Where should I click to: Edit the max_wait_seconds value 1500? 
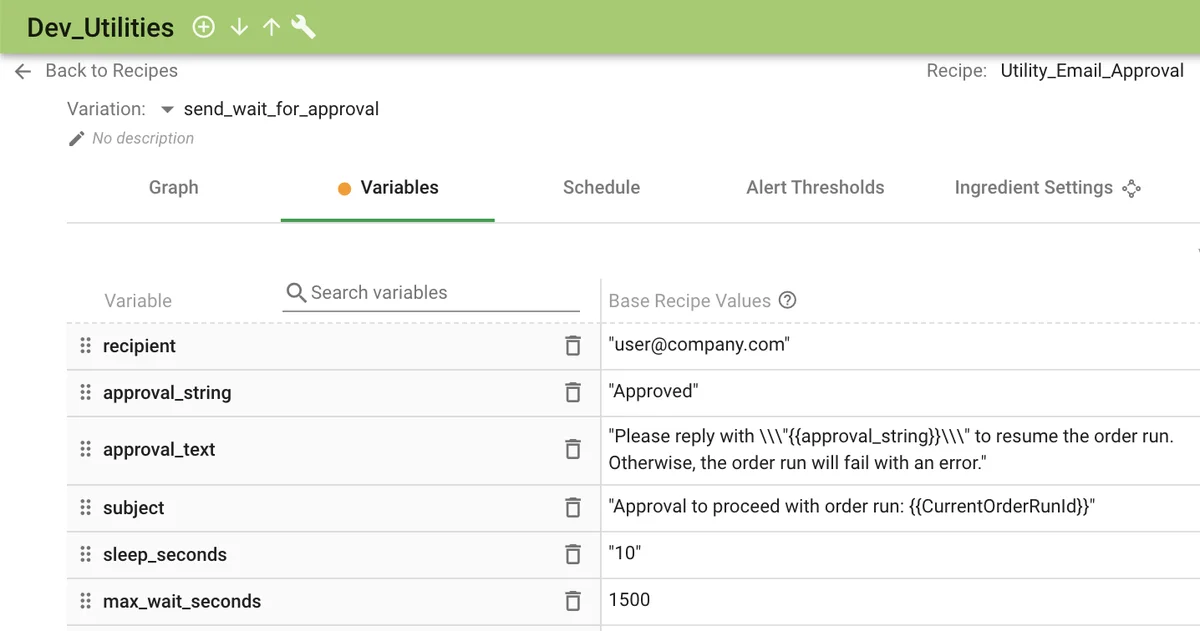[629, 600]
